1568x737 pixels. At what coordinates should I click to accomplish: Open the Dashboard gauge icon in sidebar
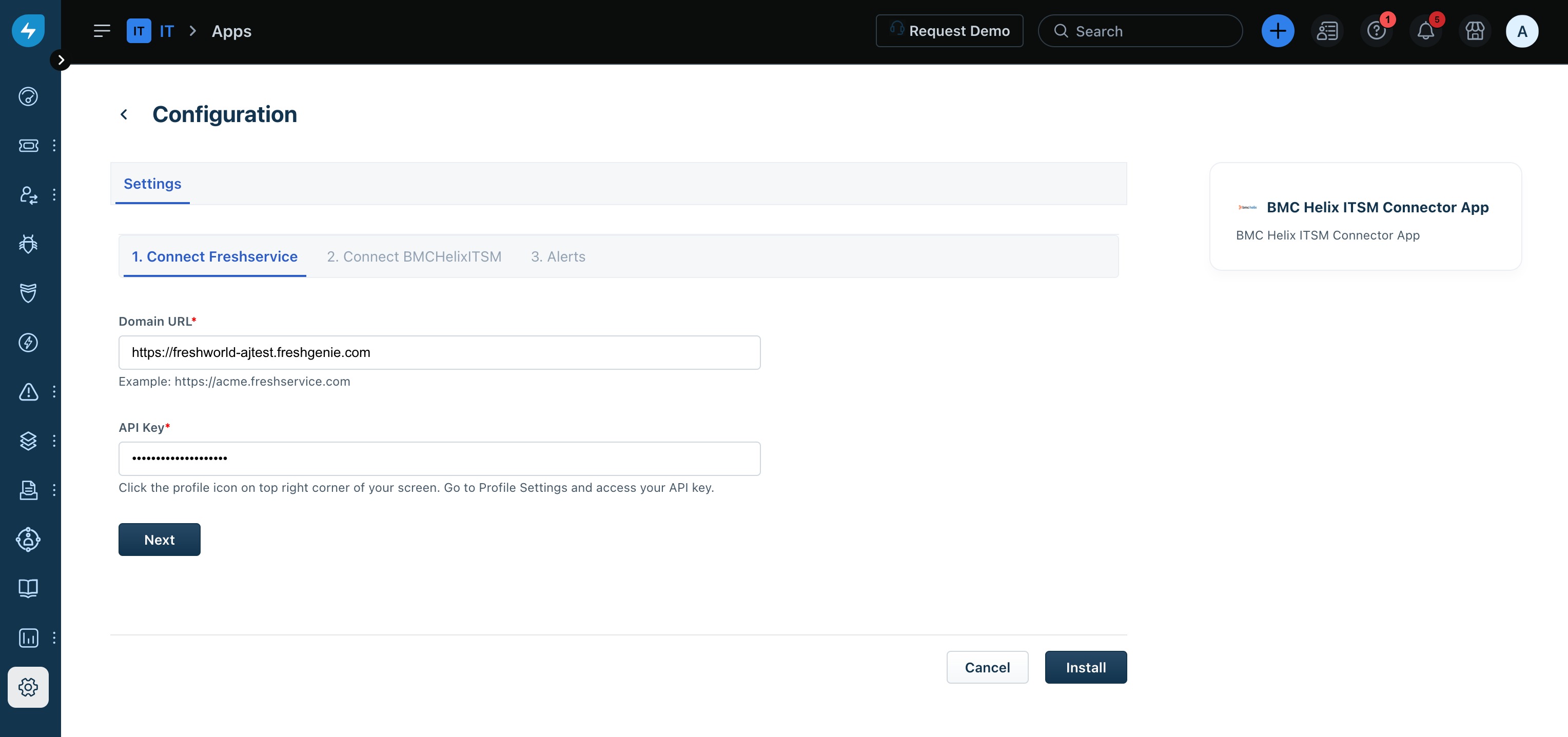pyautogui.click(x=28, y=96)
